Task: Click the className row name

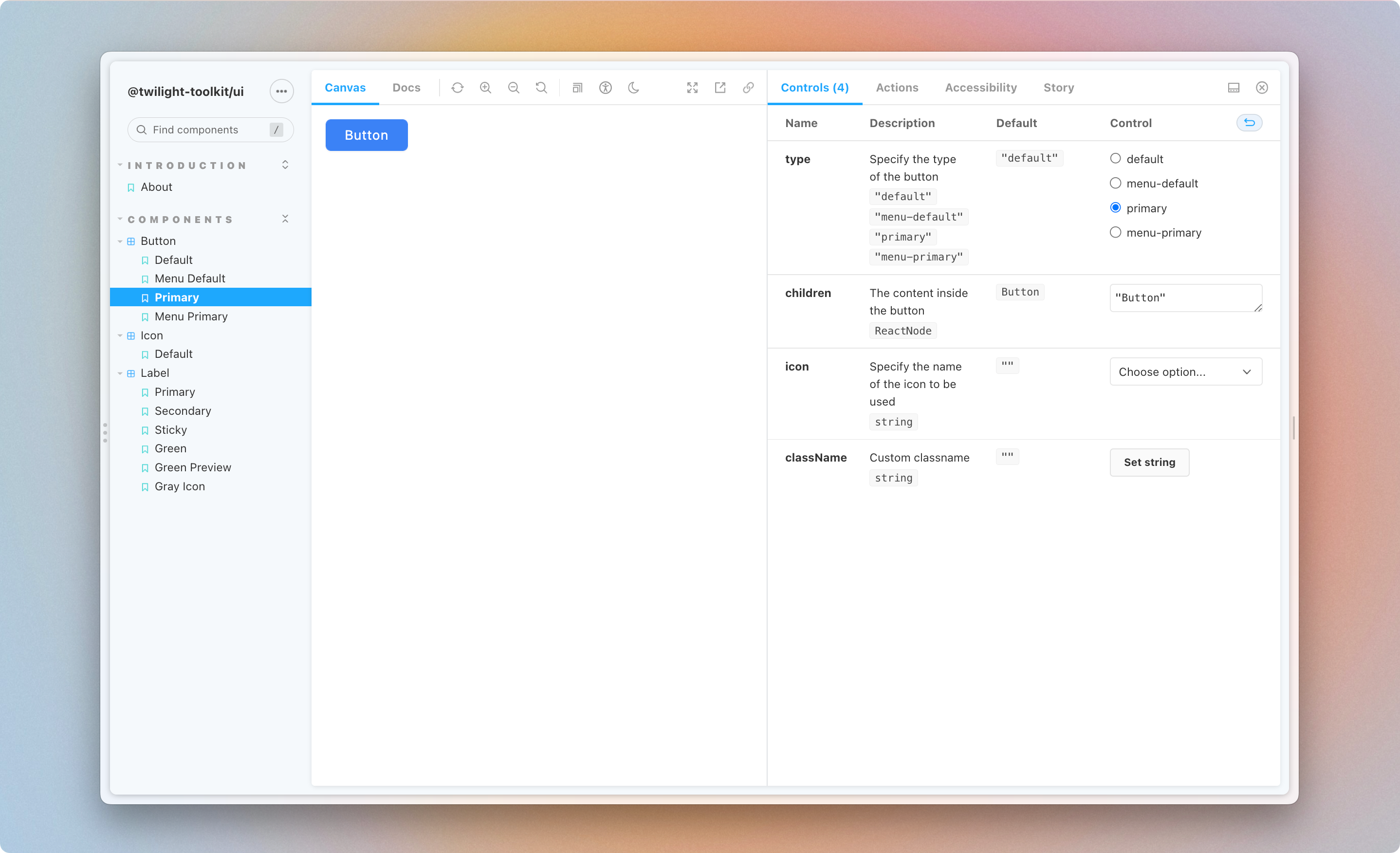Action: 816,458
